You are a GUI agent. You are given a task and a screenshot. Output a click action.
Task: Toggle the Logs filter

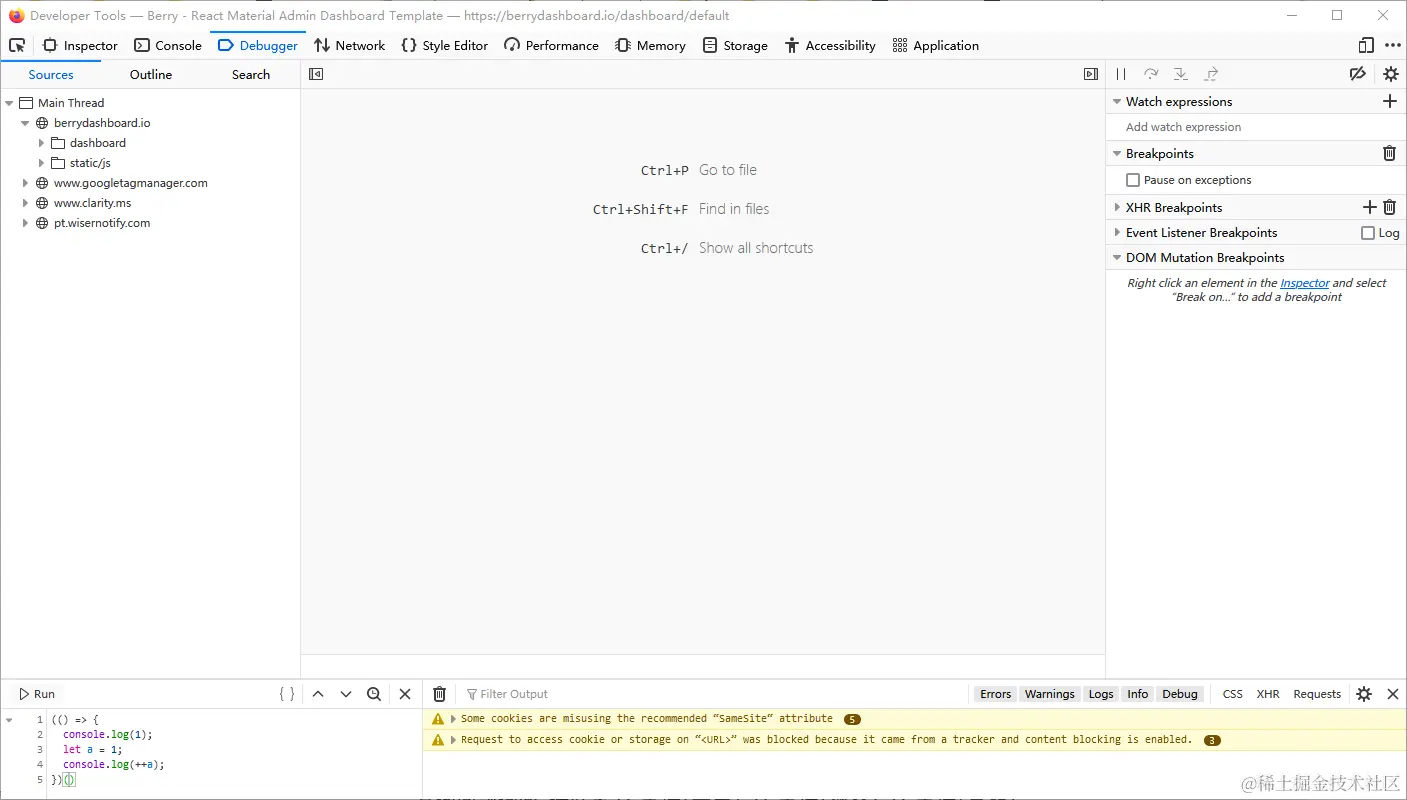coord(1101,694)
